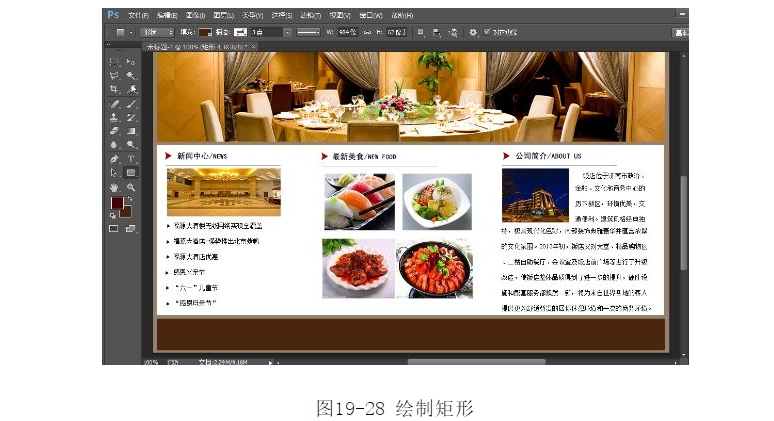
Task: Toggle Quick Mask mode button
Action: tap(114, 228)
